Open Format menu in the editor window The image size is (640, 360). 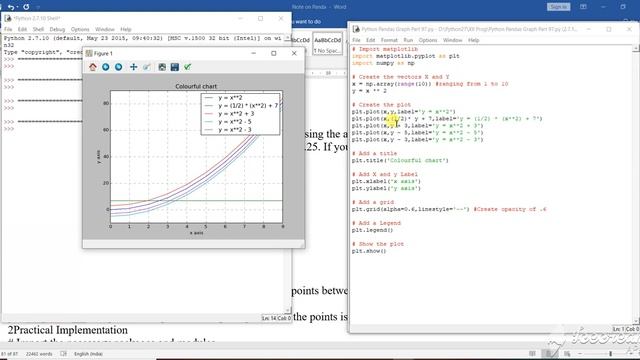(389, 40)
